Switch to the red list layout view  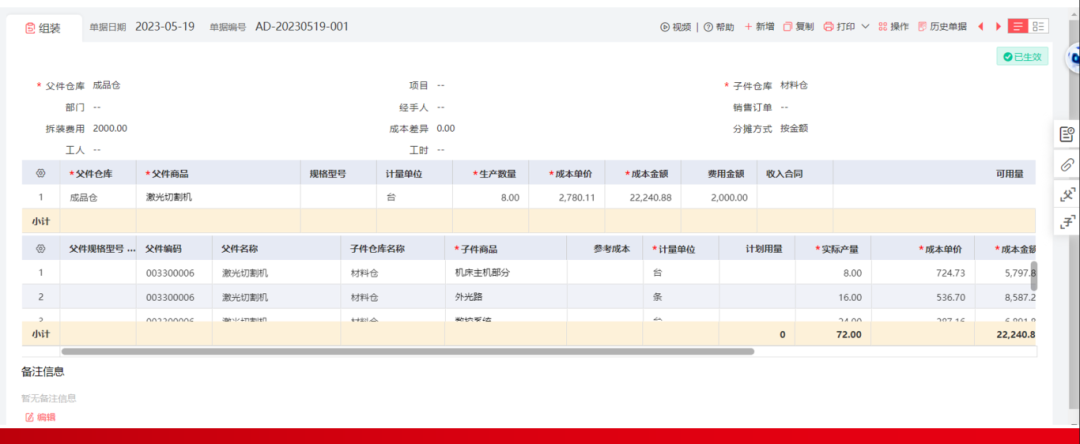(x=1018, y=27)
